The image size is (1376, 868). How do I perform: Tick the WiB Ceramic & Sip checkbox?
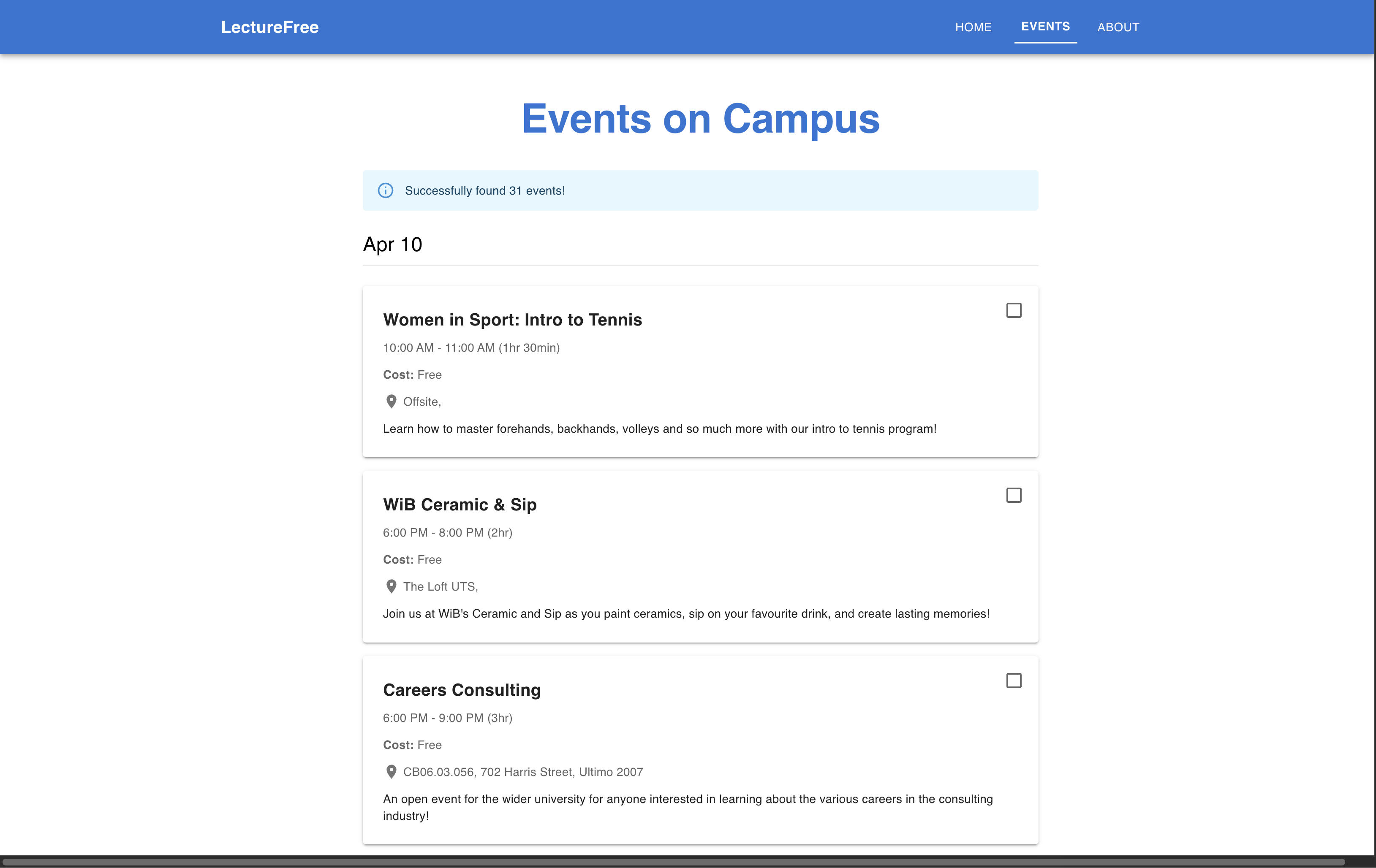[x=1014, y=495]
